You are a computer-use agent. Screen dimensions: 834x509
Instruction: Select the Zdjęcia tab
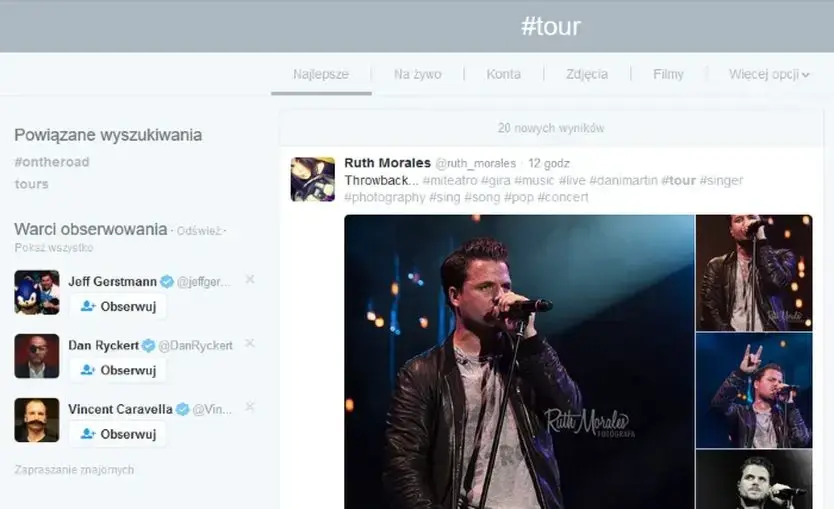click(586, 74)
